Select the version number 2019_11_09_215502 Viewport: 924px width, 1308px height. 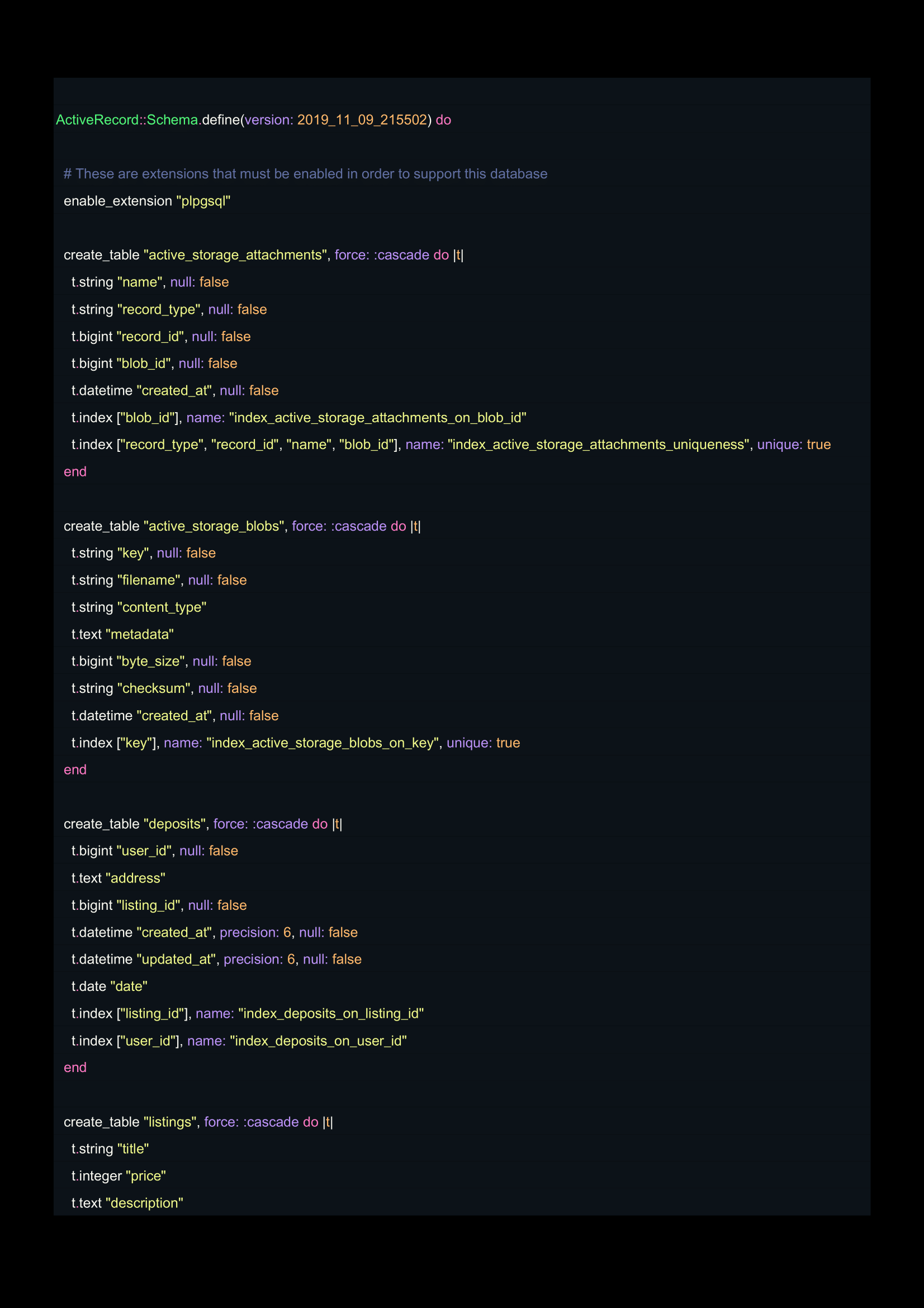tap(362, 120)
